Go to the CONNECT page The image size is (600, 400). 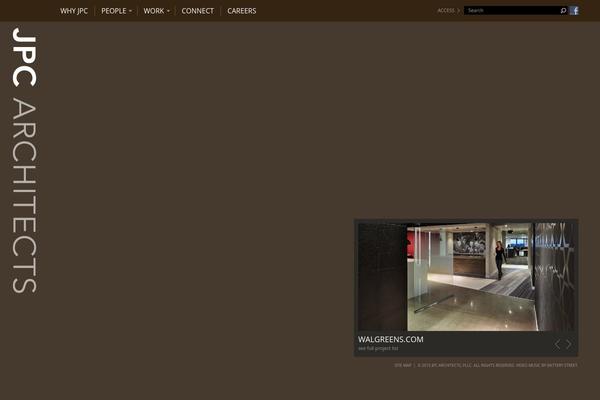click(197, 11)
